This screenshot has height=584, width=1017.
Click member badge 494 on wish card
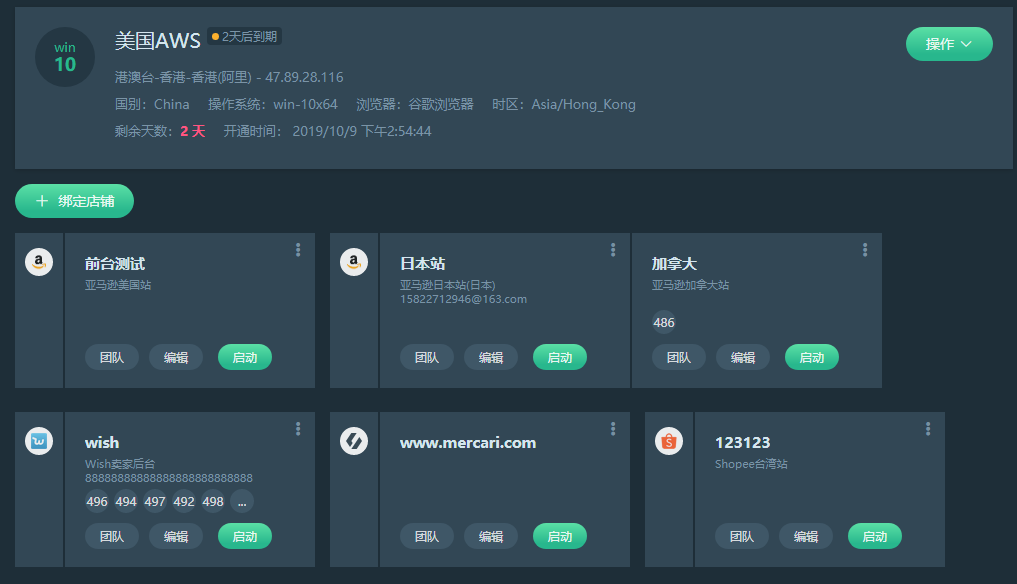[126, 502]
